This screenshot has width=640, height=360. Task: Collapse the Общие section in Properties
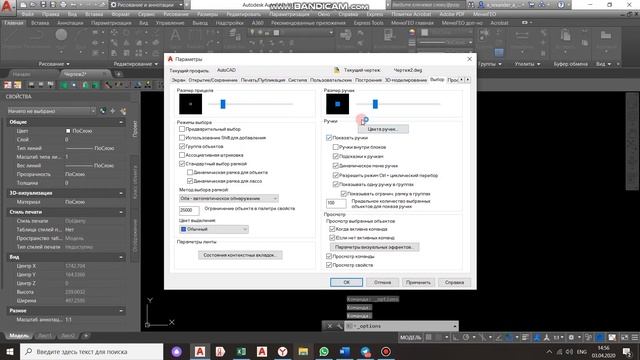121,122
